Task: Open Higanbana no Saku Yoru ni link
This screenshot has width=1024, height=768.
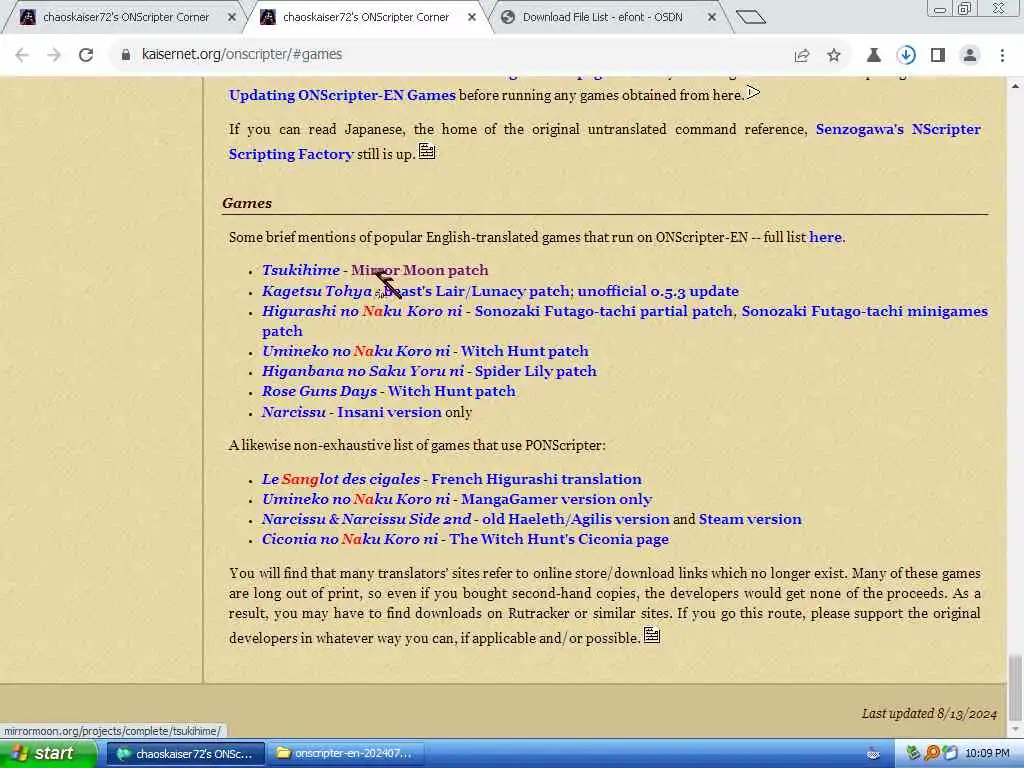Action: click(363, 372)
